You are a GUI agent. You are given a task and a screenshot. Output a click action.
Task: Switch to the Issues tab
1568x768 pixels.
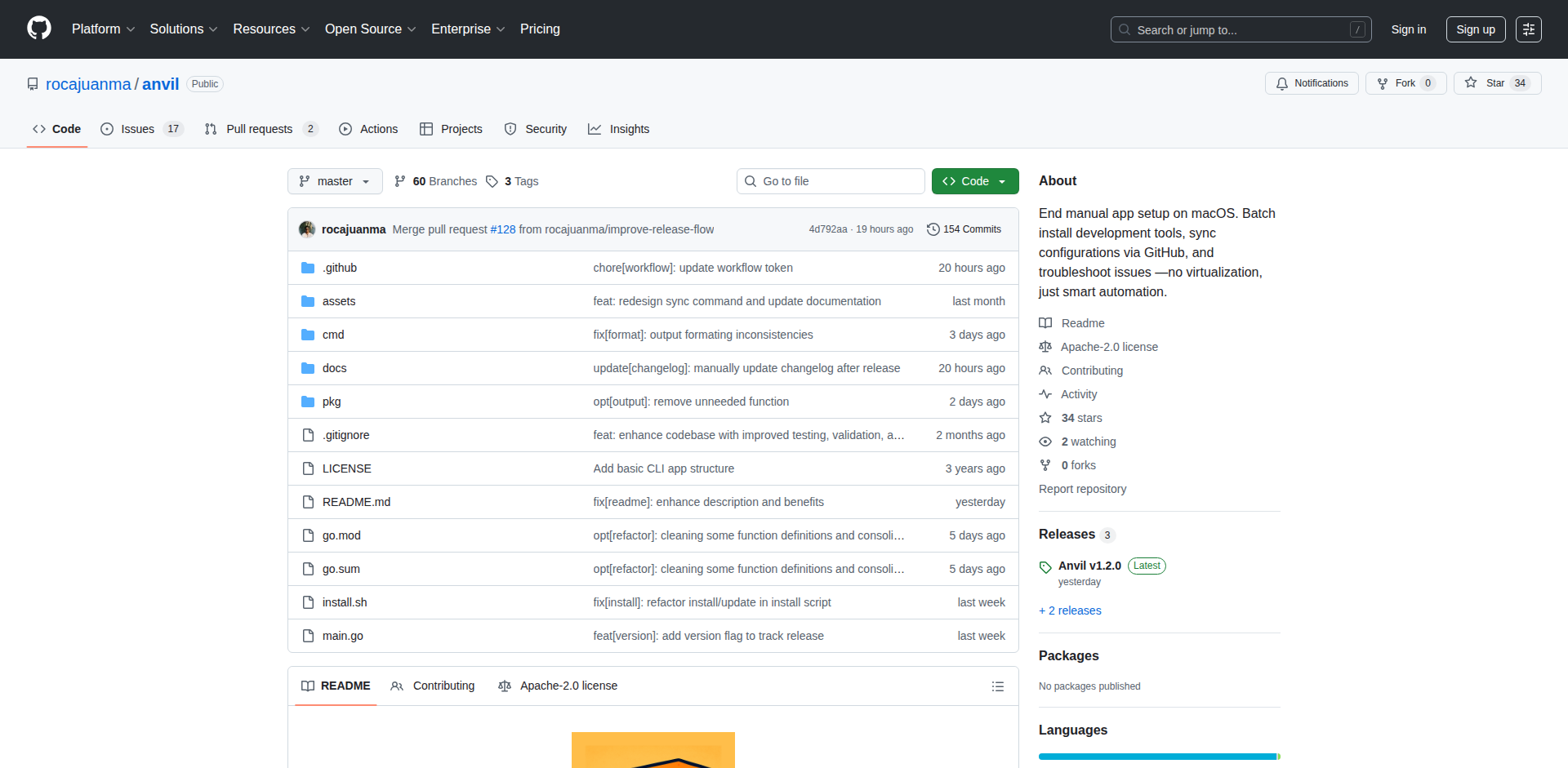click(142, 129)
